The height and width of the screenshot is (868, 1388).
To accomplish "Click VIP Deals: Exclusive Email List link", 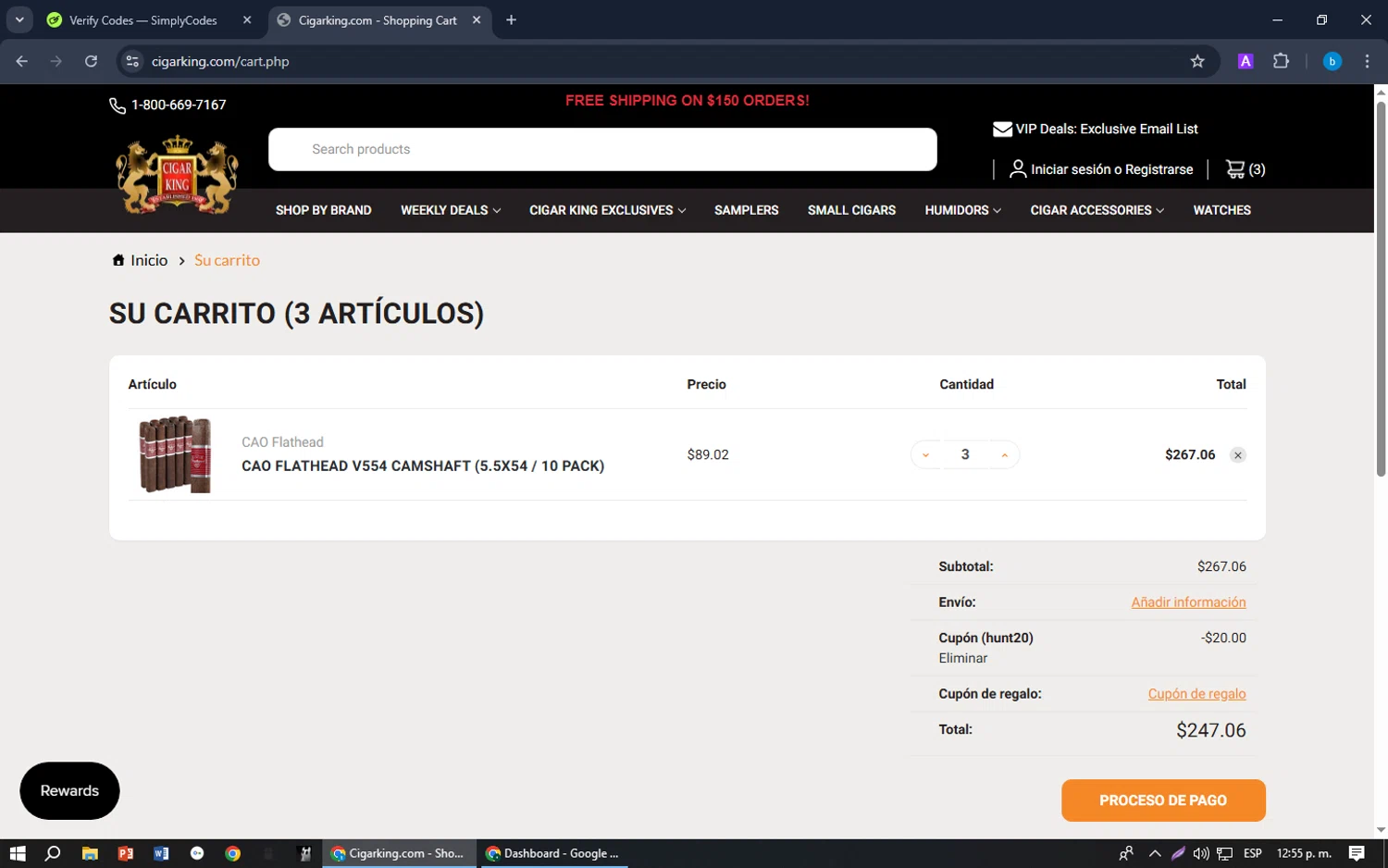I will point(1107,130).
